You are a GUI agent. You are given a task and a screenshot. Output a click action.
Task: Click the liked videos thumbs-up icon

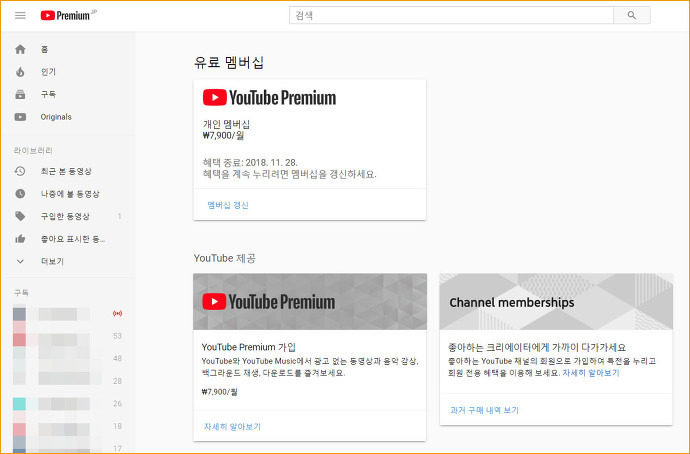point(20,238)
